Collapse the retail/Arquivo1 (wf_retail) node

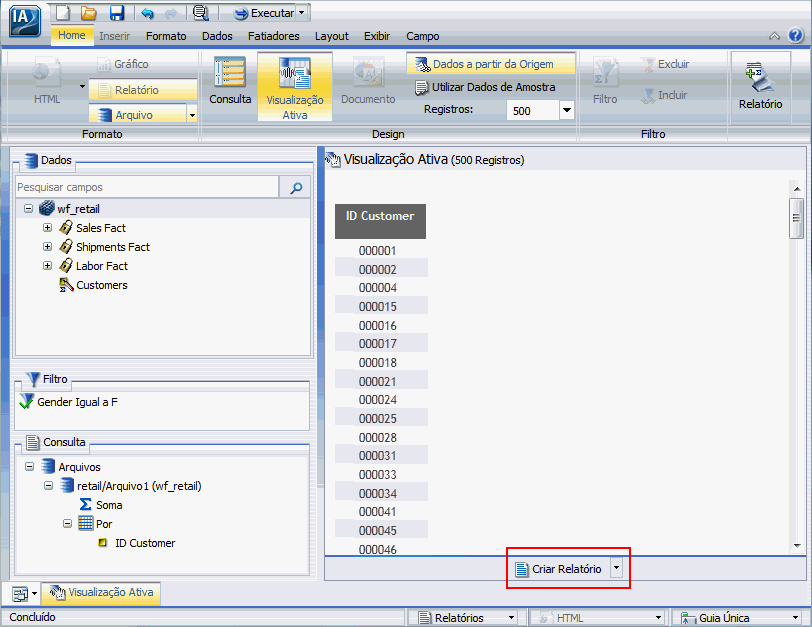click(48, 486)
